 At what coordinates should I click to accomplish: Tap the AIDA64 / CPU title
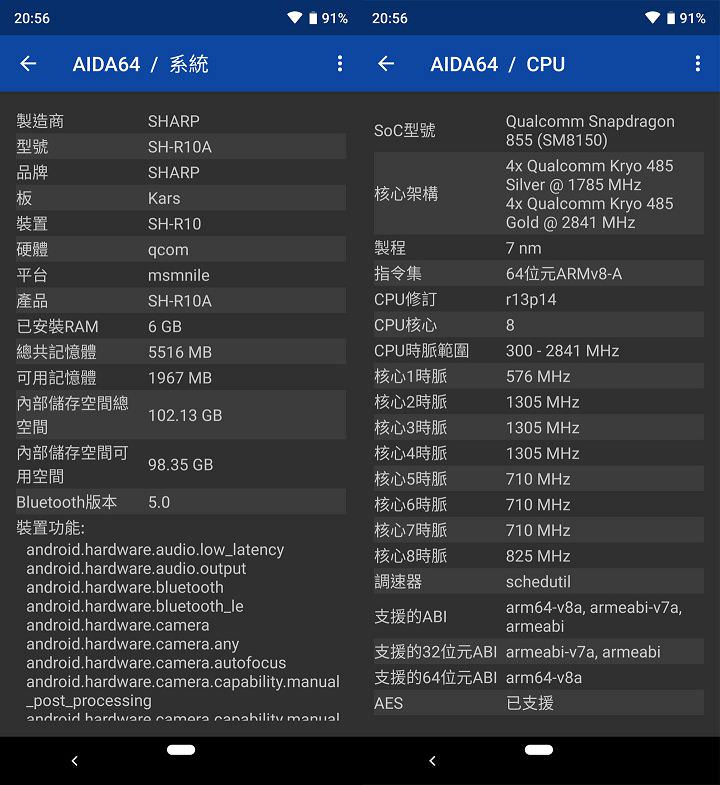[498, 64]
